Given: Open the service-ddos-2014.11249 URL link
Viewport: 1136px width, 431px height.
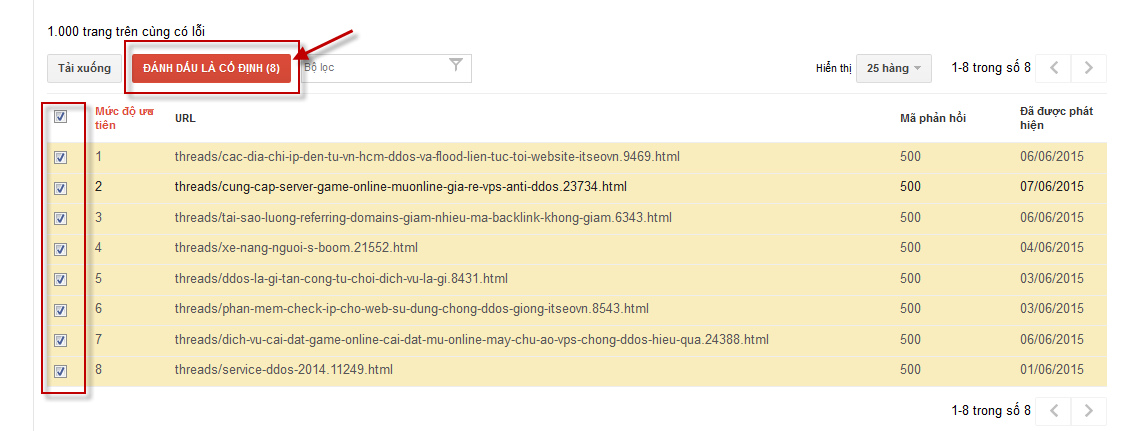Looking at the screenshot, I should point(283,370).
